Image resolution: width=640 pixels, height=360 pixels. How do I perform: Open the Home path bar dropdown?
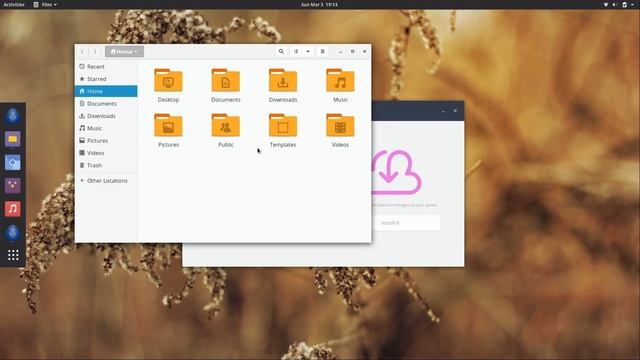point(124,51)
